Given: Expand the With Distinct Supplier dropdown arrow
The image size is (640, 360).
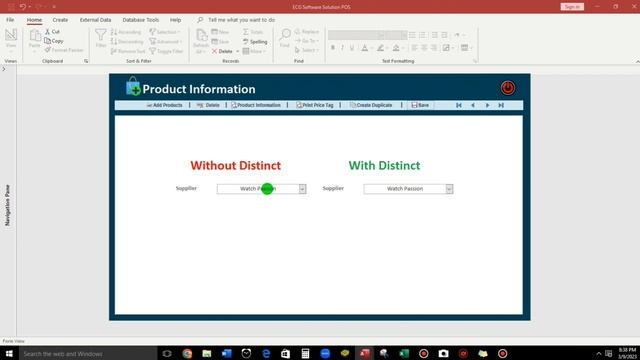Looking at the screenshot, I should point(449,189).
